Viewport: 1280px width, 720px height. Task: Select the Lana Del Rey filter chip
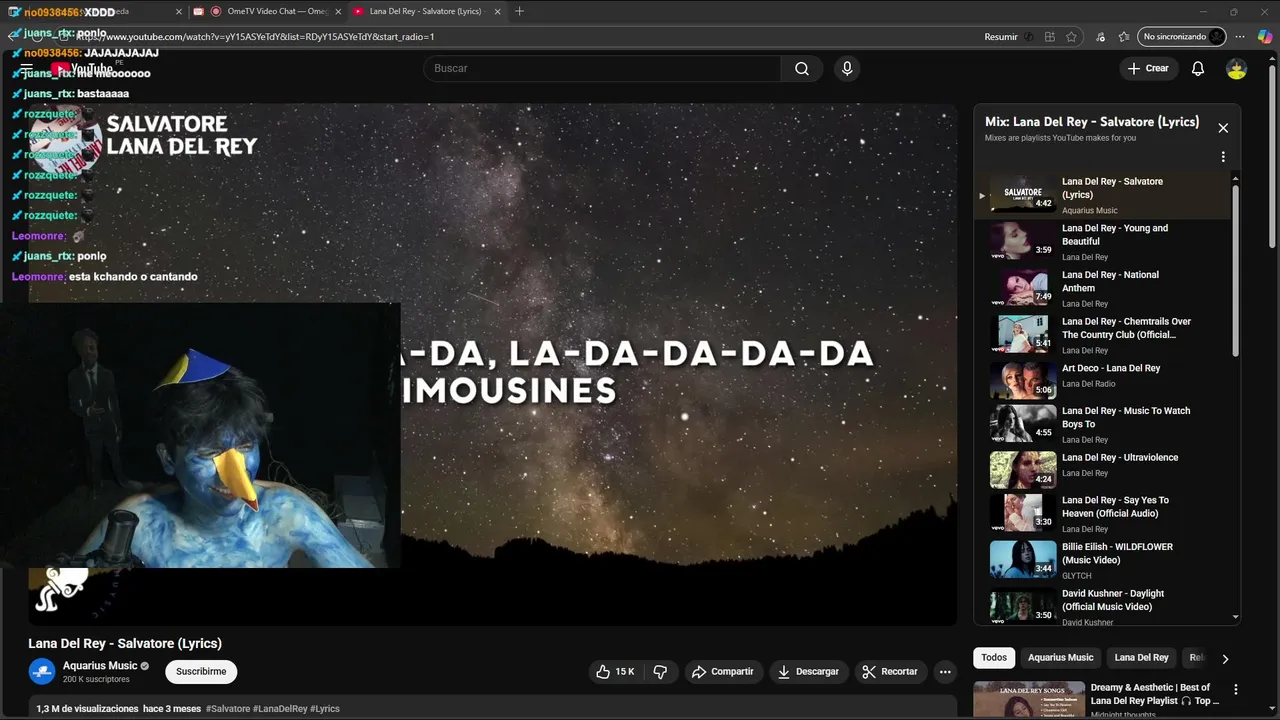click(x=1141, y=657)
